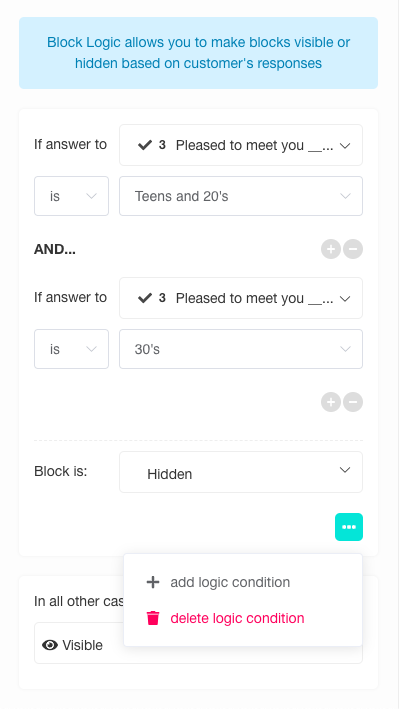Click plus icon below 30's dropdown

(331, 402)
